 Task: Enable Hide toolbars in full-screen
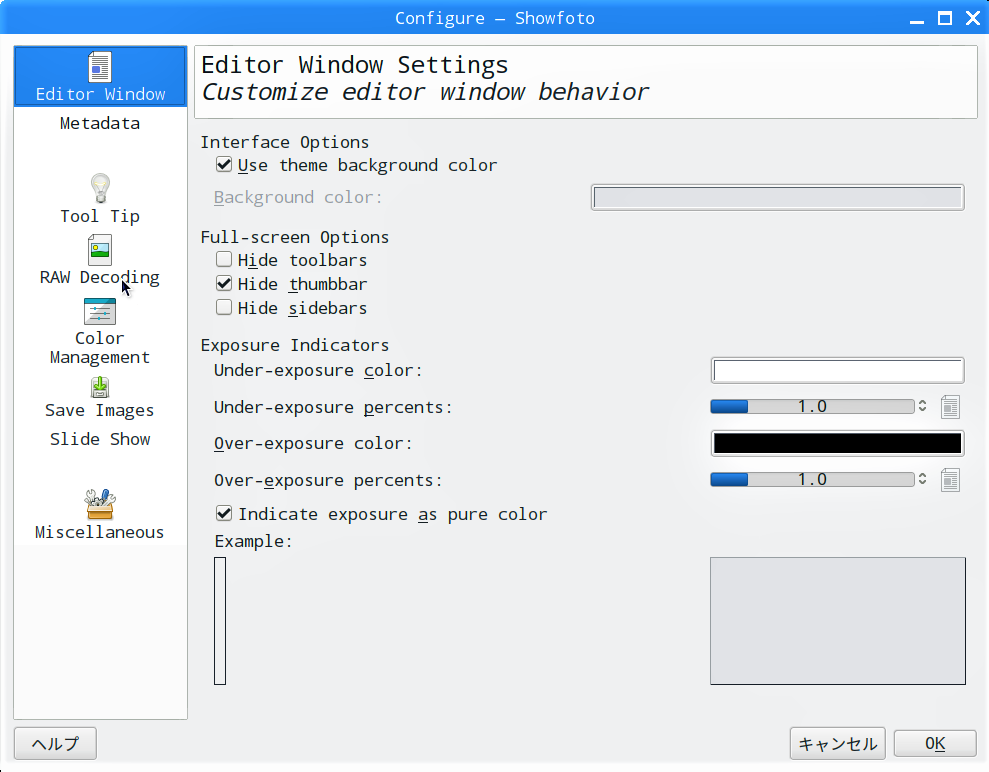point(224,259)
